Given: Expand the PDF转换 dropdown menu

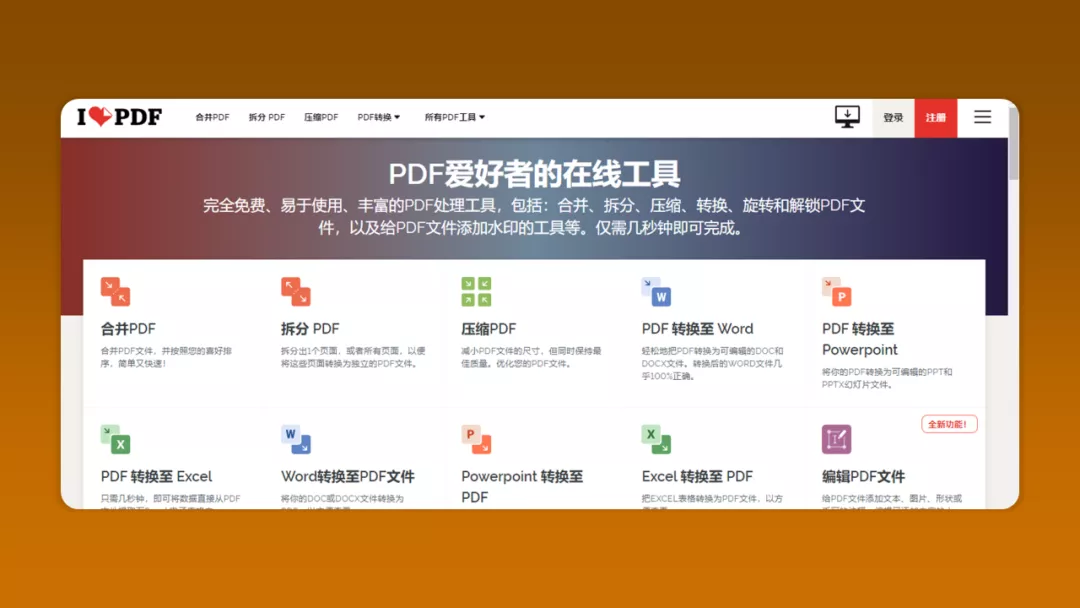Looking at the screenshot, I should [379, 117].
